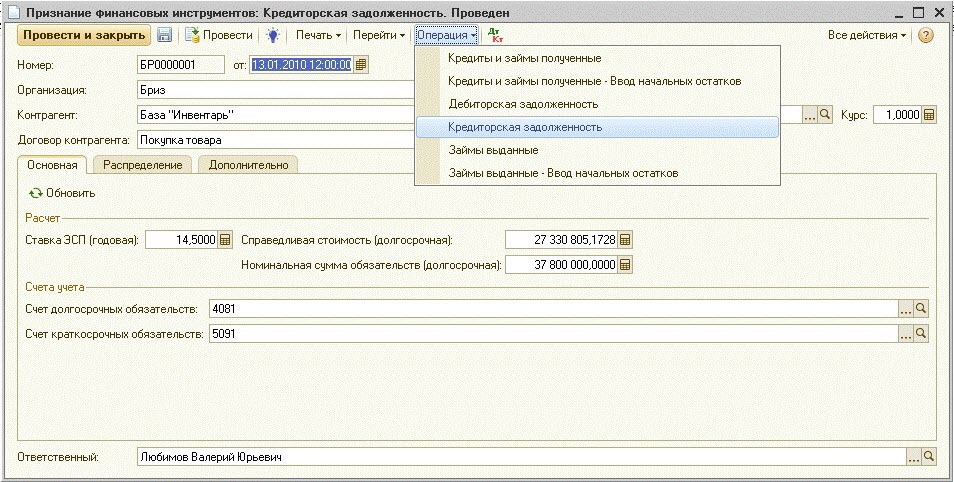Image resolution: width=954 pixels, height=482 pixels.
Task: Click the help question mark icon
Action: tap(925, 35)
